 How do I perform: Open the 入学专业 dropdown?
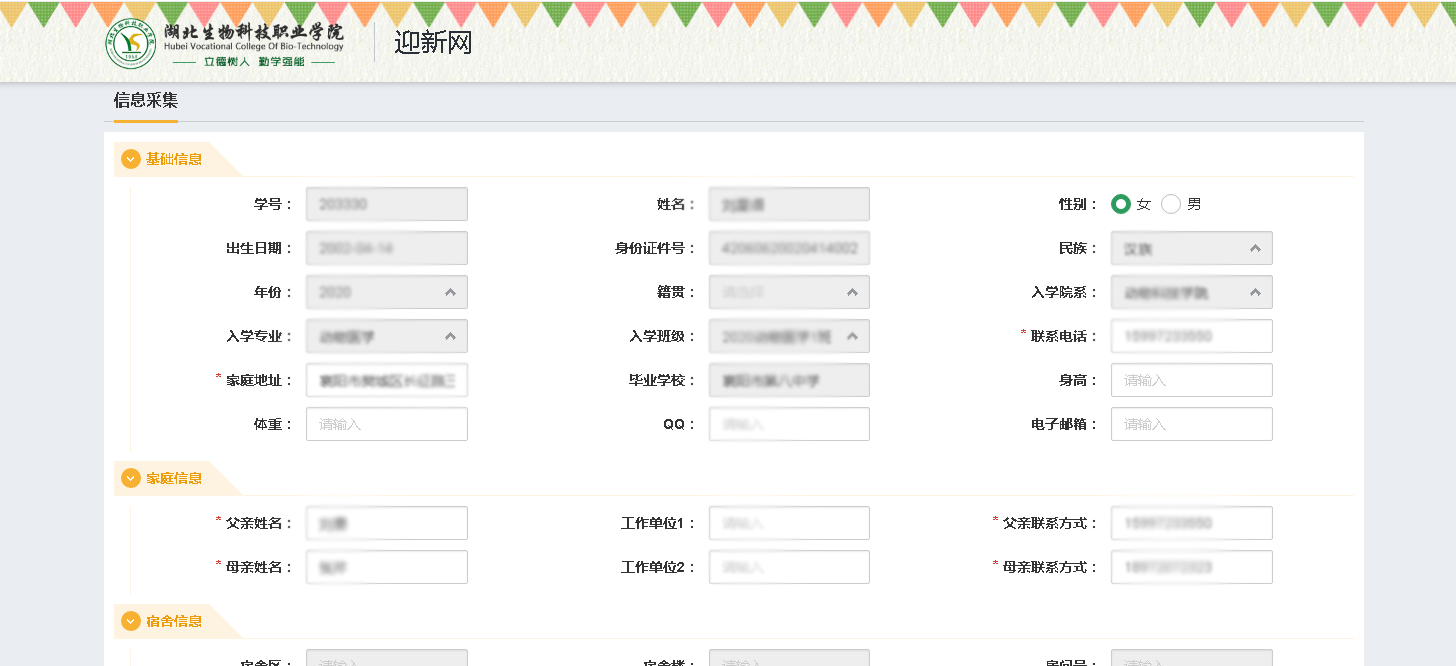pos(386,336)
